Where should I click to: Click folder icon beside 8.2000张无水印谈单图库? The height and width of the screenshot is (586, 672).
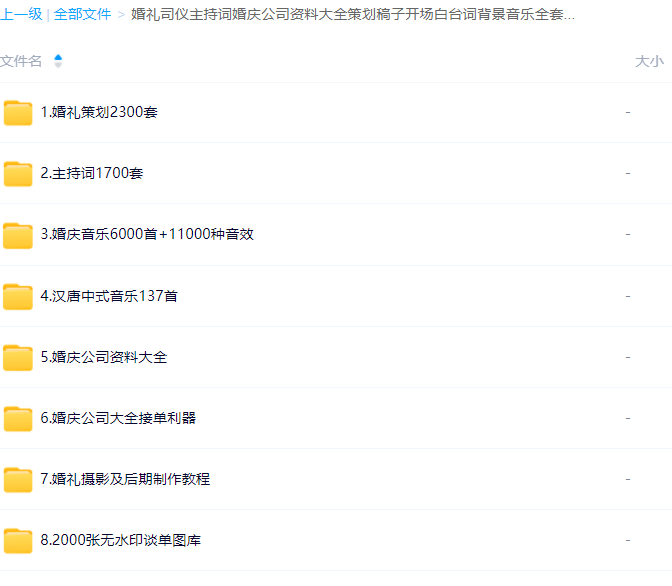click(x=18, y=541)
